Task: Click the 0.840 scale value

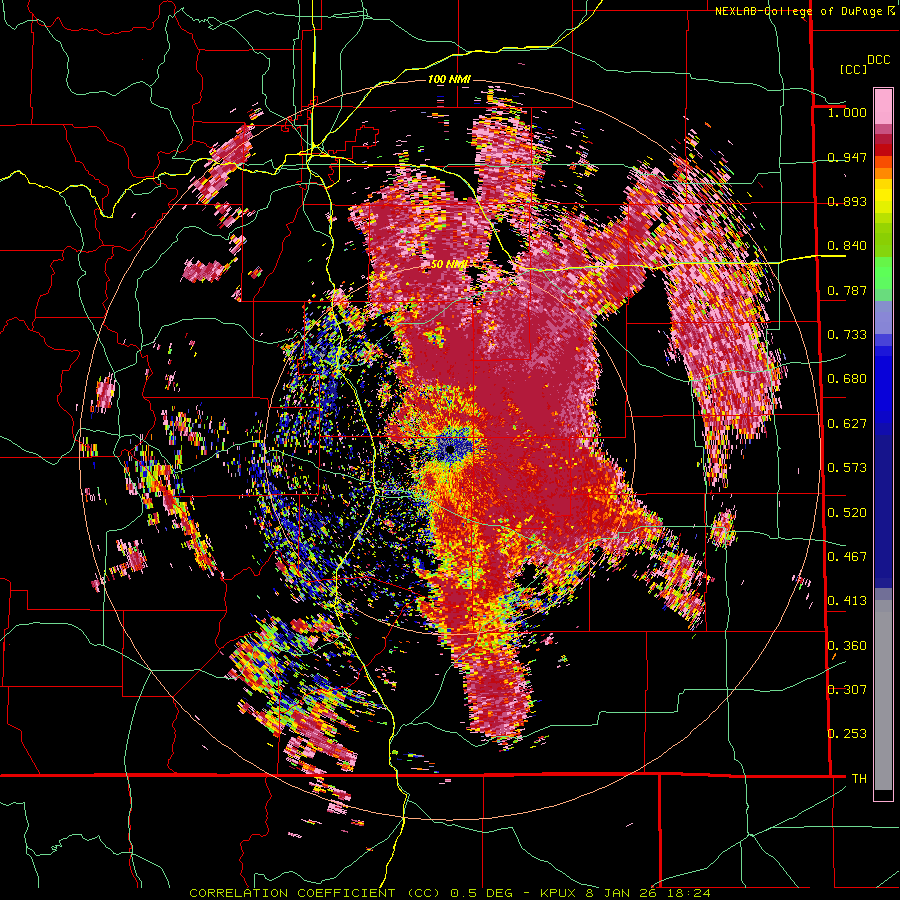Action: pos(847,246)
